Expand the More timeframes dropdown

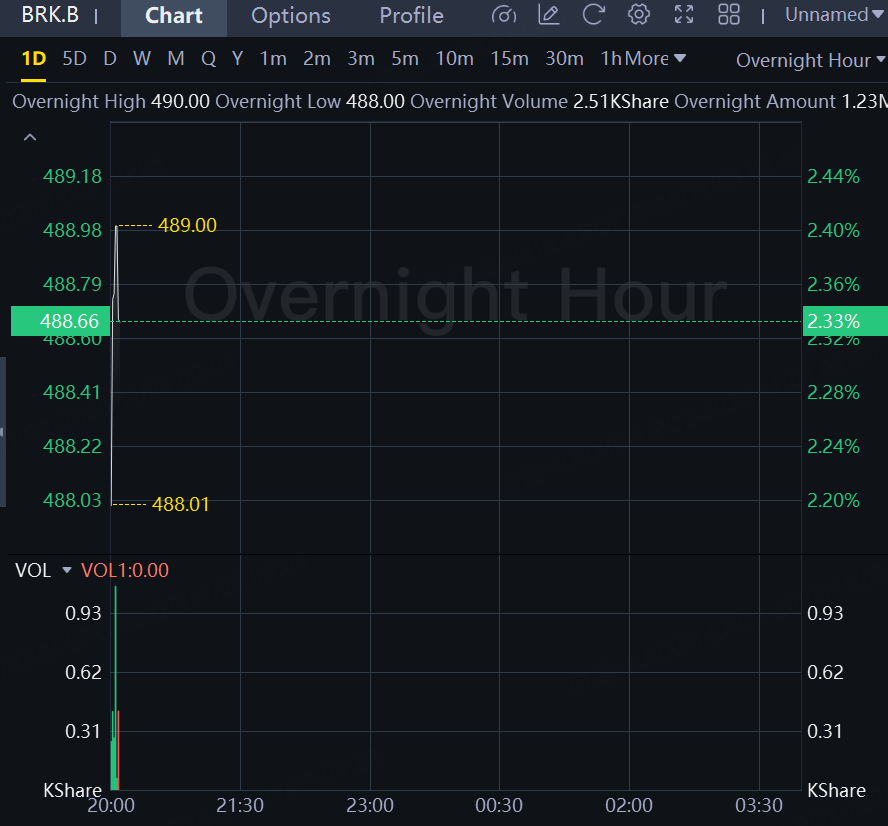click(x=656, y=59)
